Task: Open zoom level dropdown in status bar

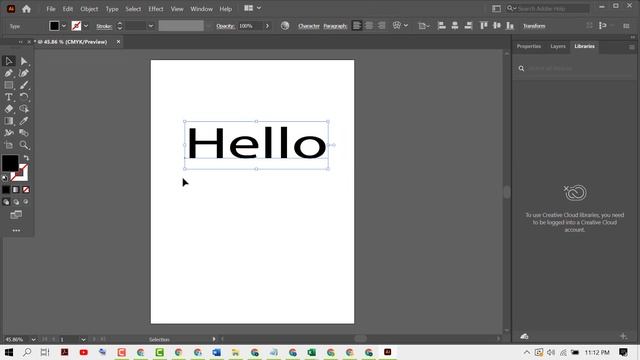Action: (33, 340)
